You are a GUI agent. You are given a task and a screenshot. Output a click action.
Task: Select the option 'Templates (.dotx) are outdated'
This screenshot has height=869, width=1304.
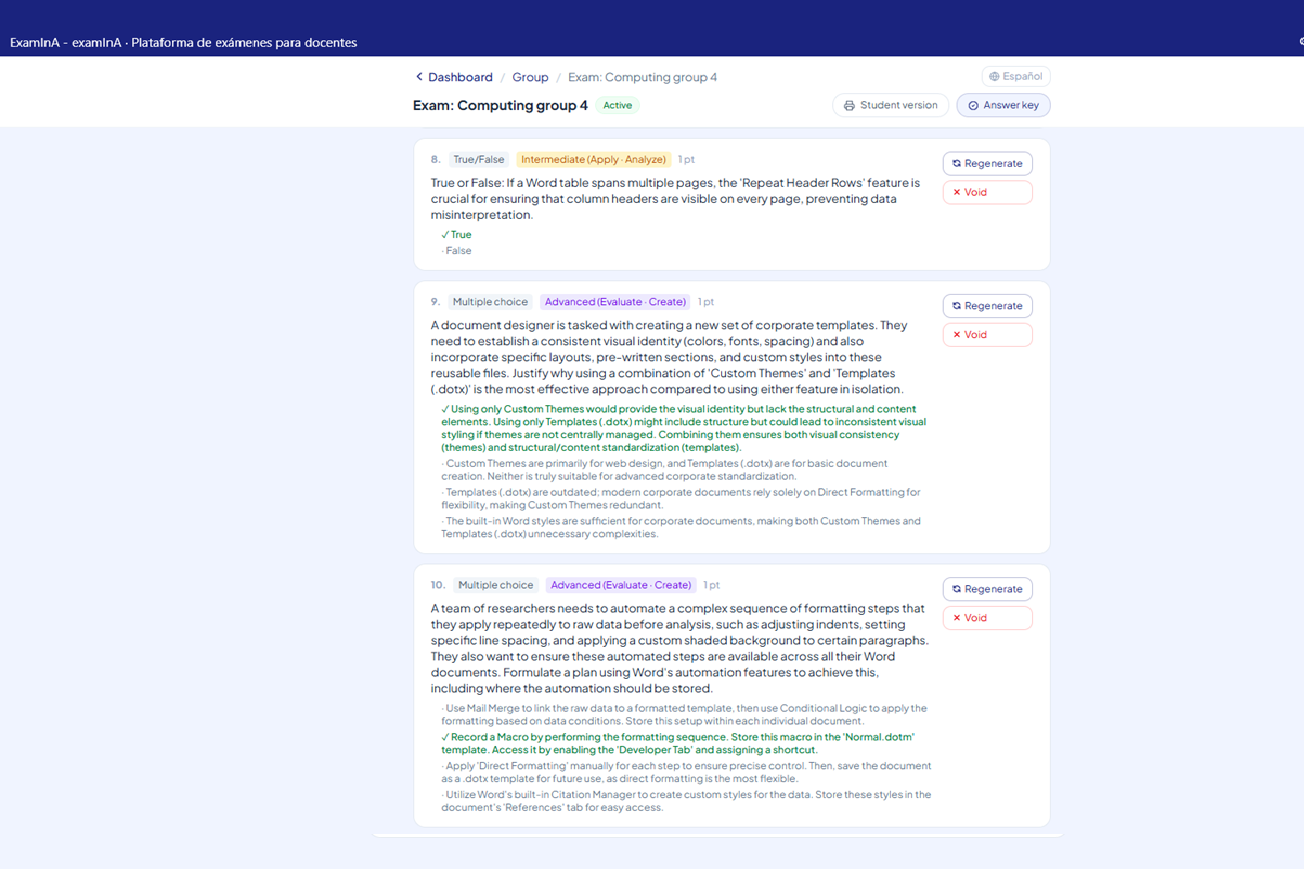[x=680, y=498]
